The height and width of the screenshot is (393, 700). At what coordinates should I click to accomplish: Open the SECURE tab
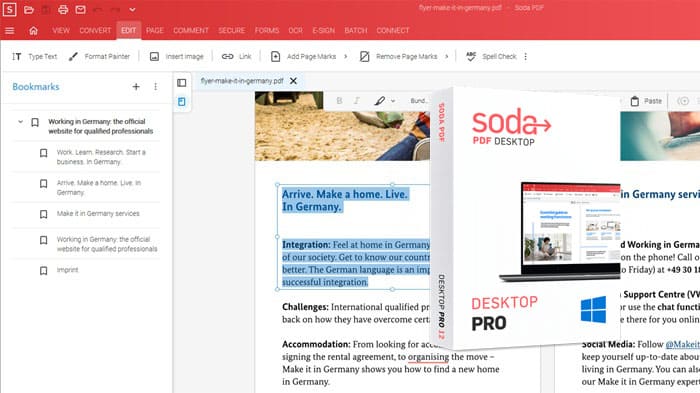232,30
